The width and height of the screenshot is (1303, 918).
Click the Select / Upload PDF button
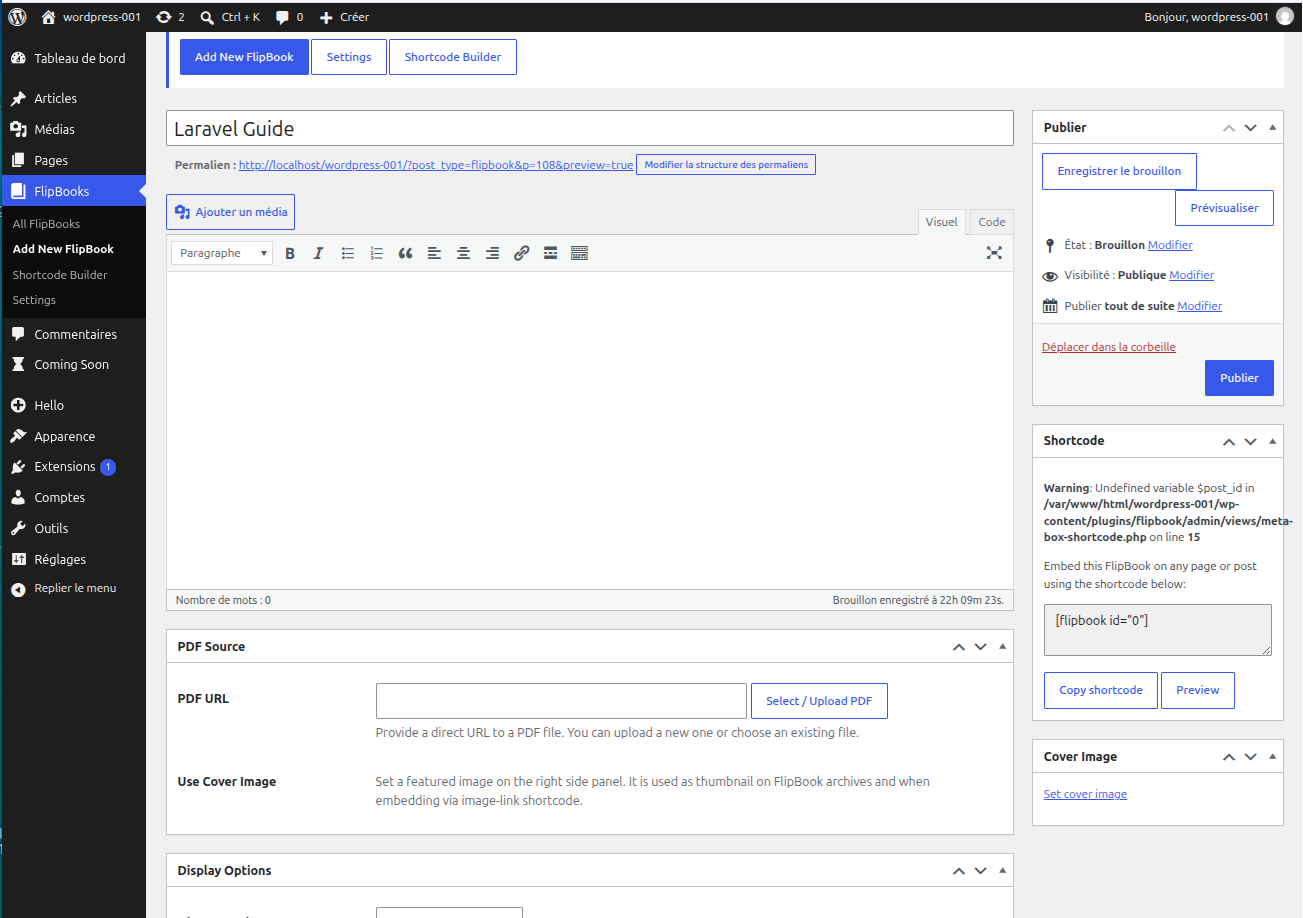[819, 701]
